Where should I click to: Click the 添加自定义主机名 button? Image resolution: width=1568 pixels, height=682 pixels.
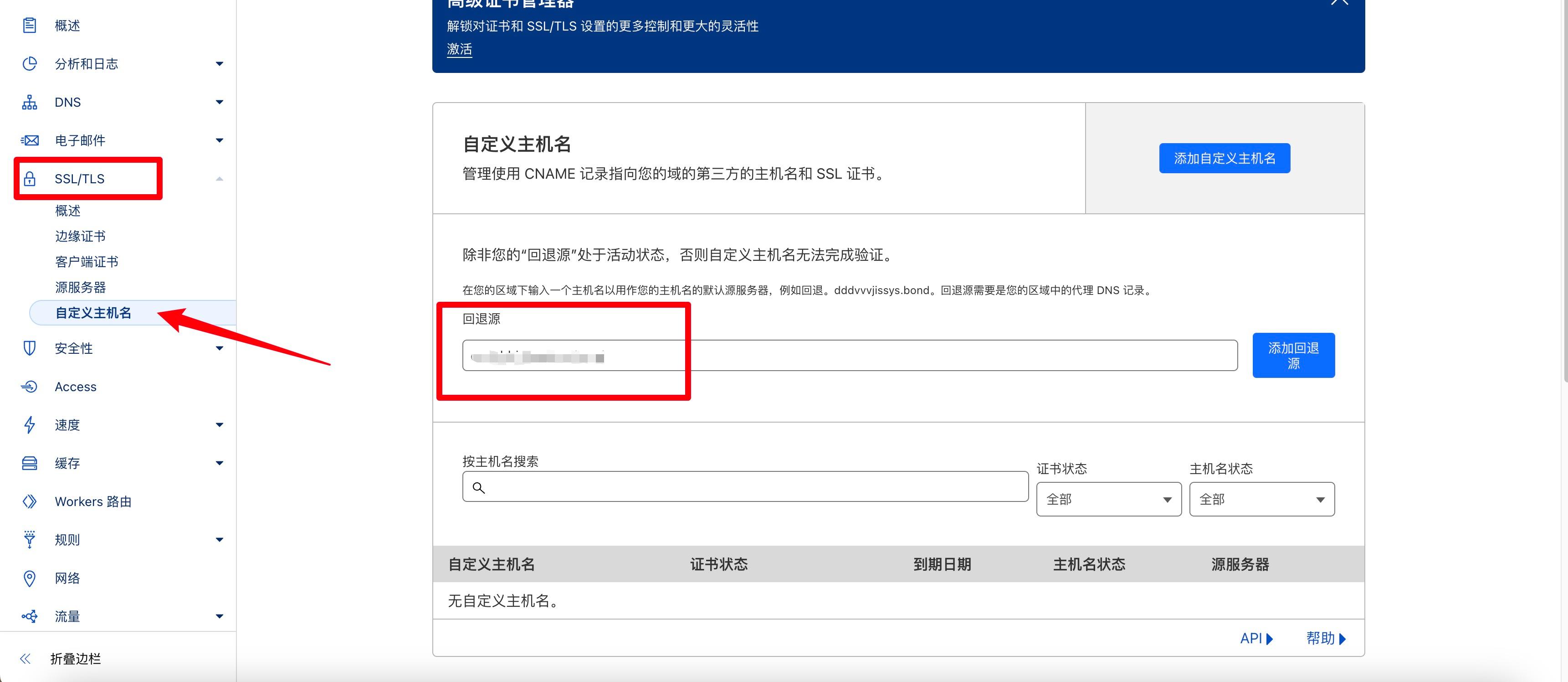point(1224,158)
